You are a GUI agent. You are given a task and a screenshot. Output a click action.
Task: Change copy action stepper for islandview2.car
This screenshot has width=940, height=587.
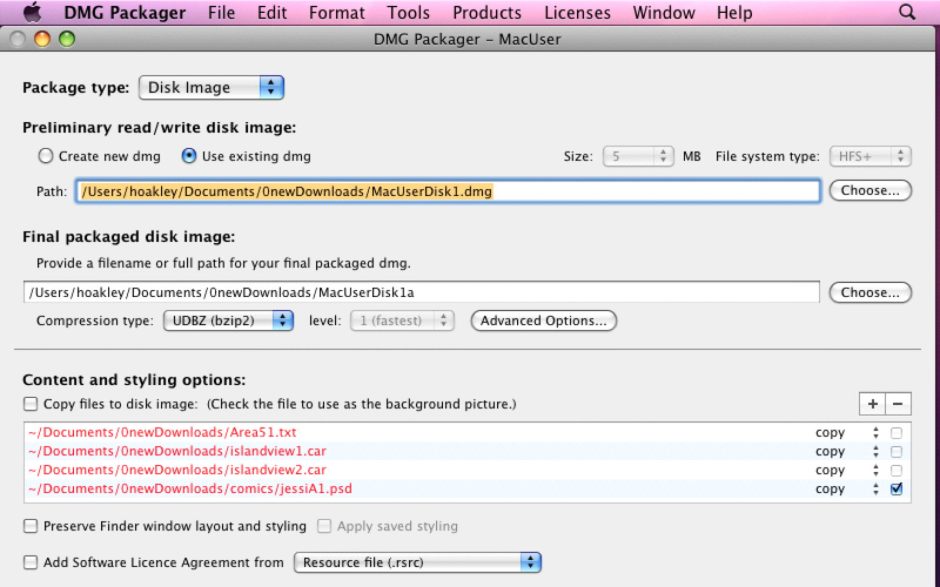click(876, 471)
